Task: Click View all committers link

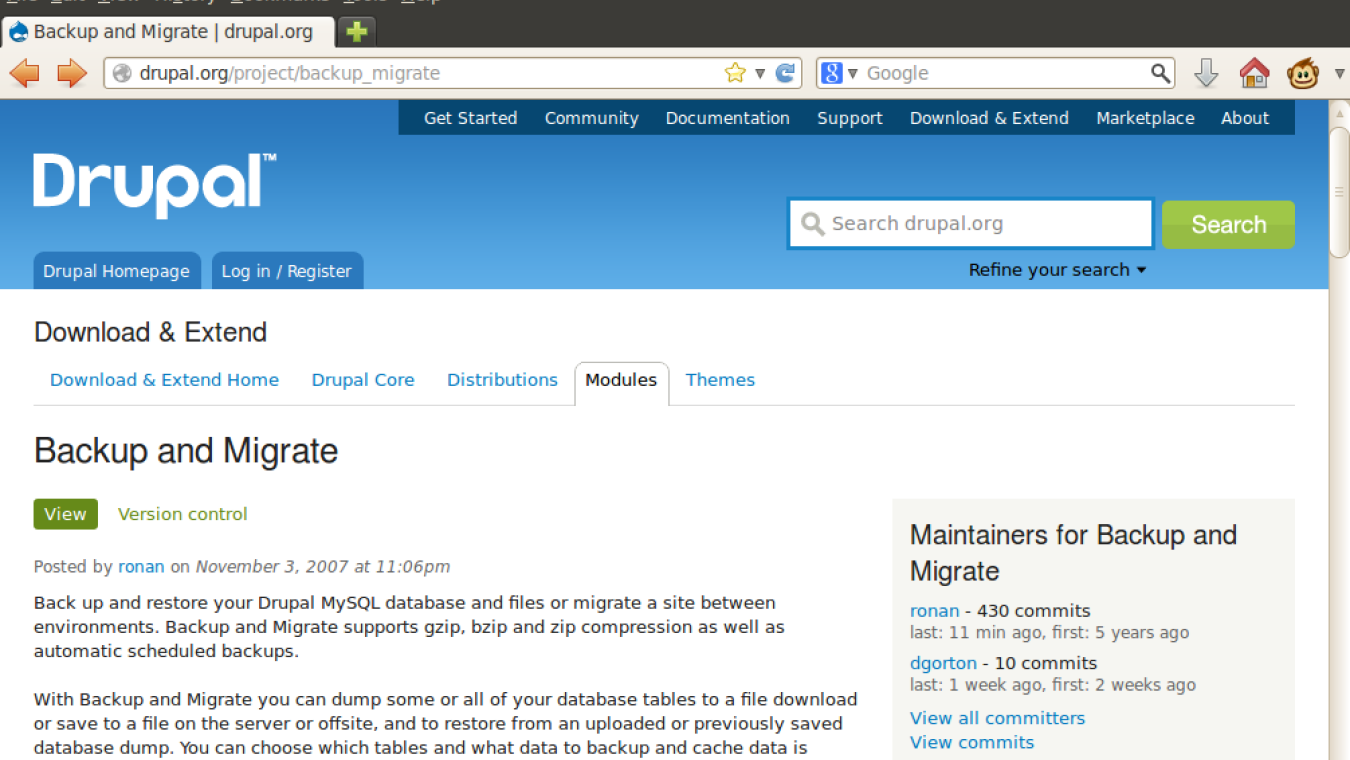Action: coord(997,718)
